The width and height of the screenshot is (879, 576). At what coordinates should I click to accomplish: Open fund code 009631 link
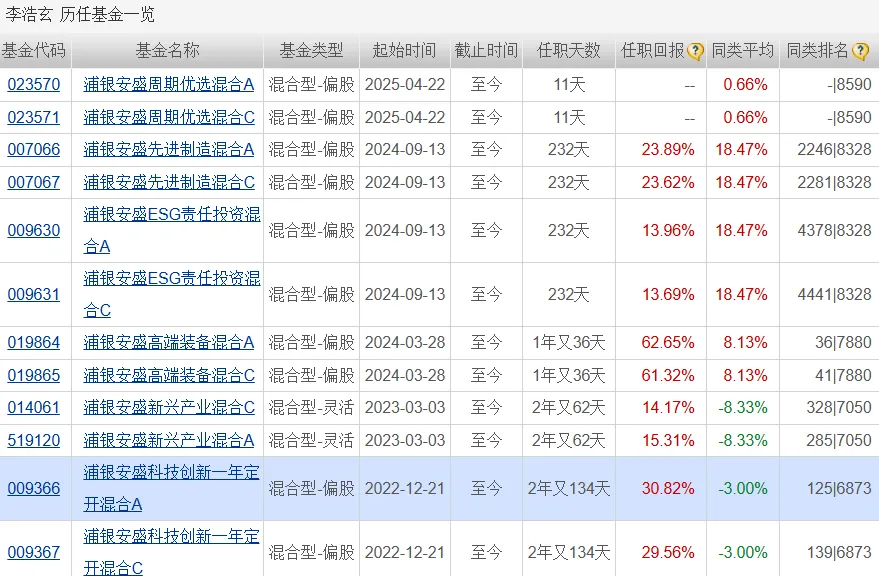coord(34,294)
